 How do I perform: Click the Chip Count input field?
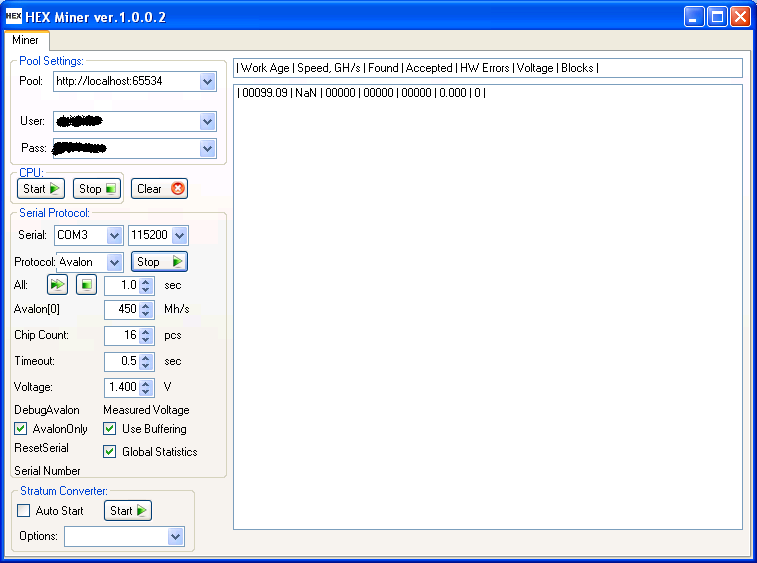pyautogui.click(x=122, y=336)
